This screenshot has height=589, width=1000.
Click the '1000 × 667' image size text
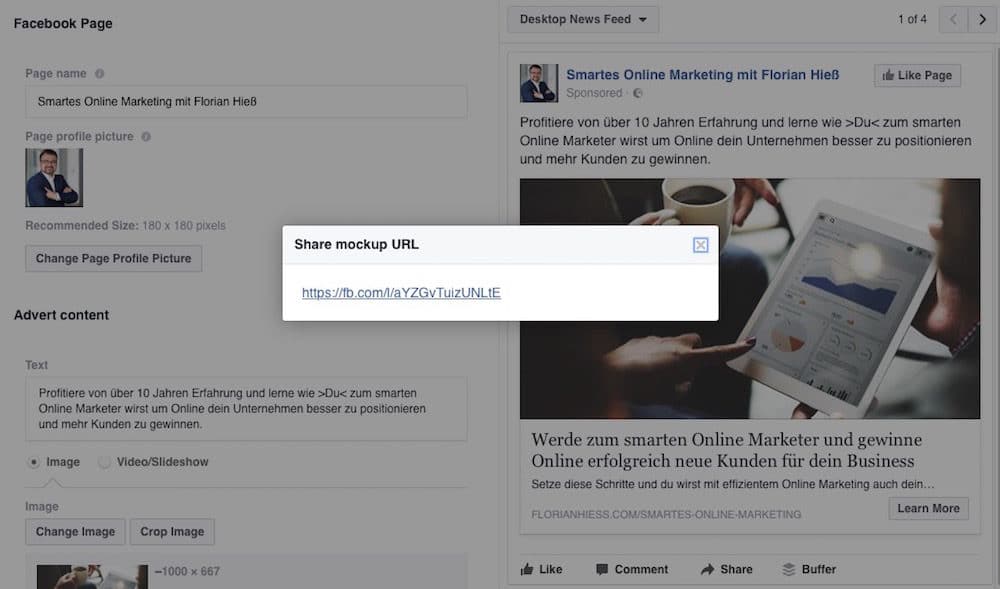pyautogui.click(x=188, y=571)
